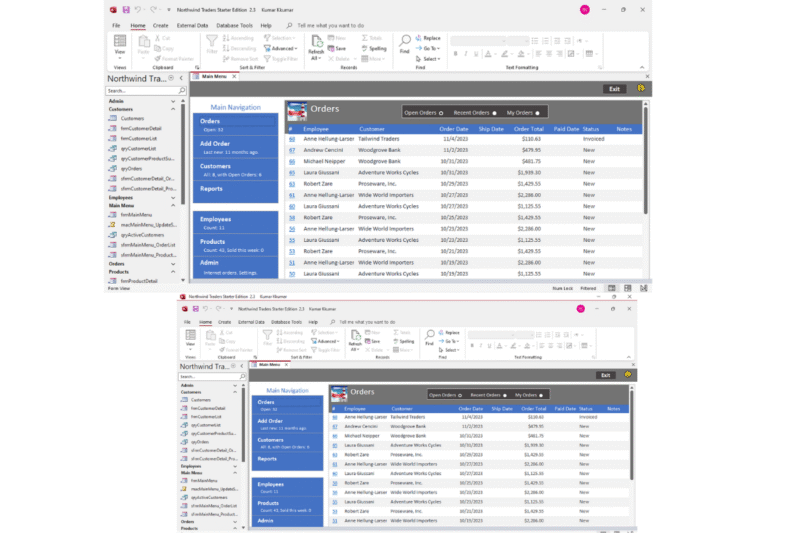
Task: Select Open Orders radio button in top window
Action: coord(441,113)
